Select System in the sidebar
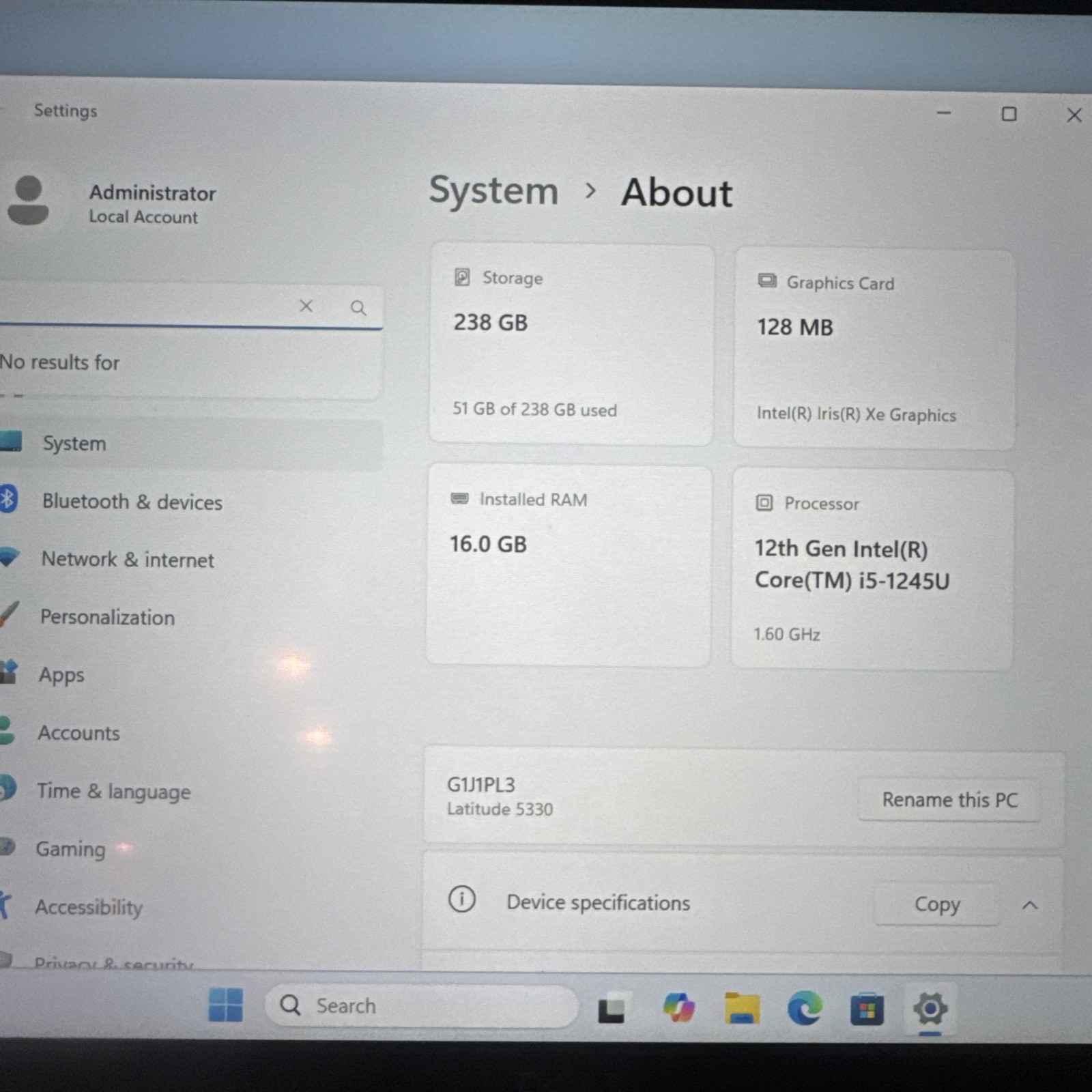This screenshot has width=1092, height=1092. 191,444
